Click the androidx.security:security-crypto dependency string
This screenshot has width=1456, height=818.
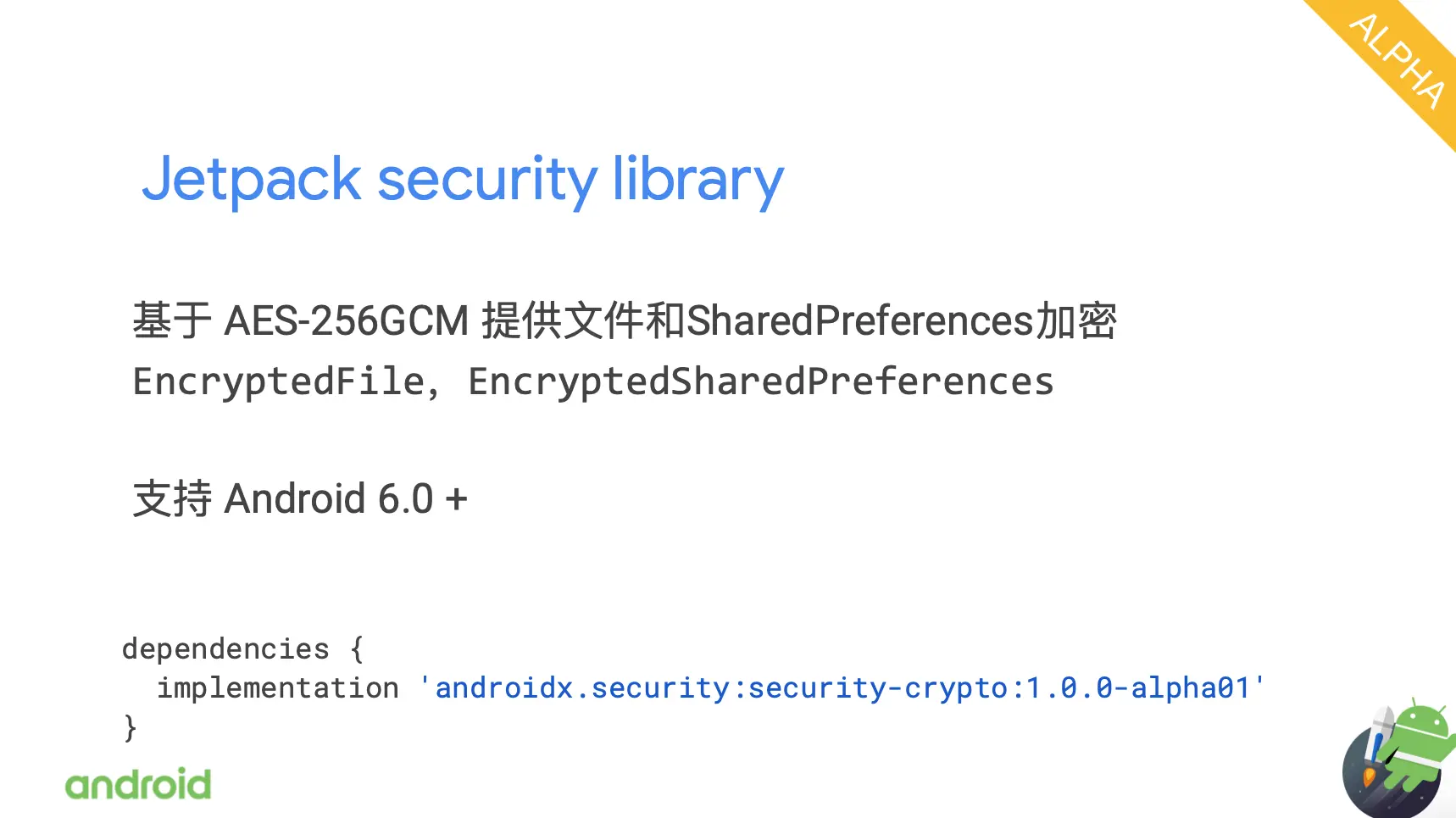click(x=842, y=688)
